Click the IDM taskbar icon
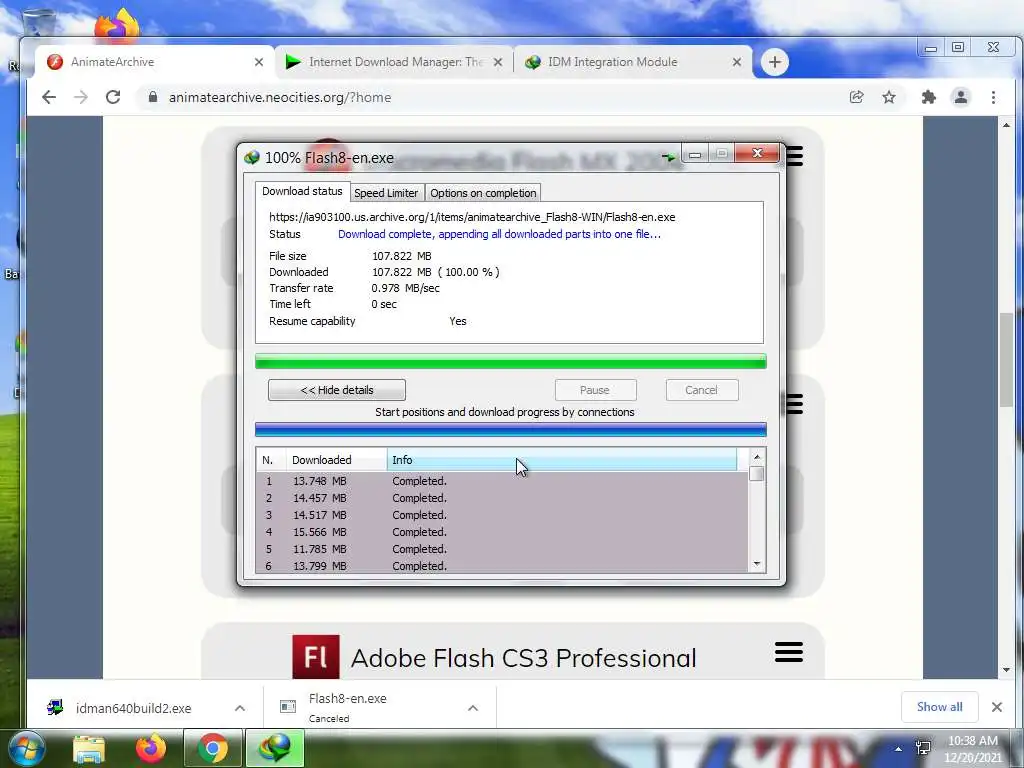The height and width of the screenshot is (768, 1024). pyautogui.click(x=274, y=748)
